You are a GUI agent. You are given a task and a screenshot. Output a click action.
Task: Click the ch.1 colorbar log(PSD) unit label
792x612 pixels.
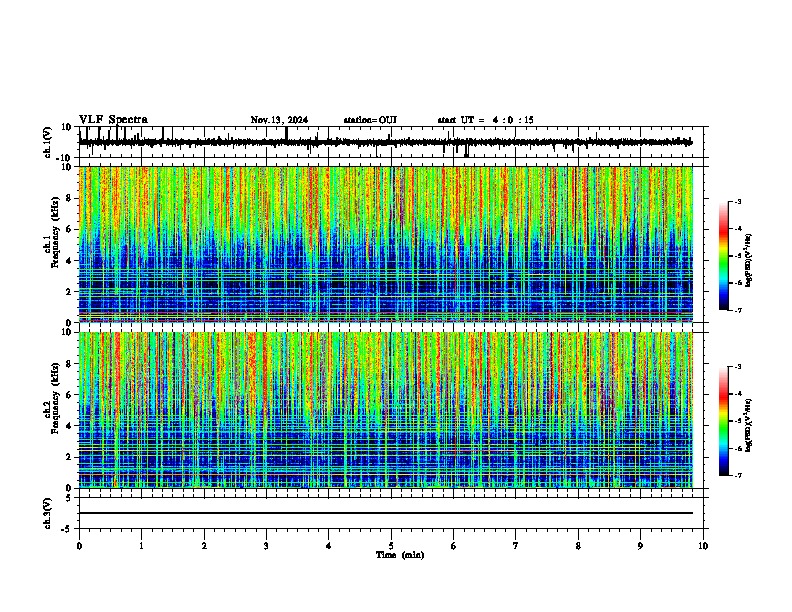[x=749, y=260]
